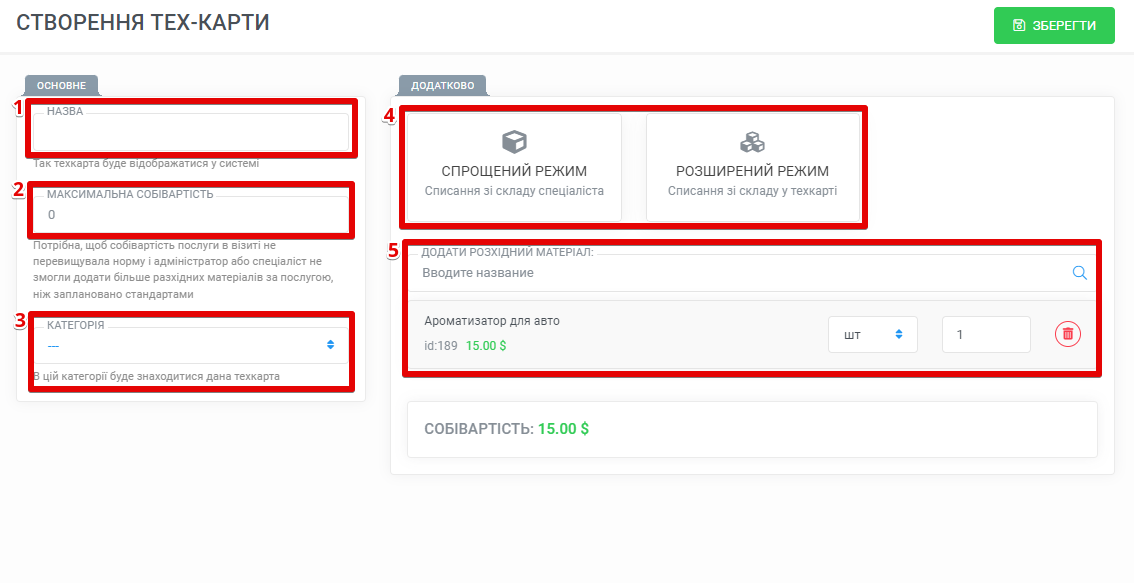The height and width of the screenshot is (583, 1134).
Task: Click the green ЗБЕРЕГТИ save button
Action: pyautogui.click(x=1054, y=26)
